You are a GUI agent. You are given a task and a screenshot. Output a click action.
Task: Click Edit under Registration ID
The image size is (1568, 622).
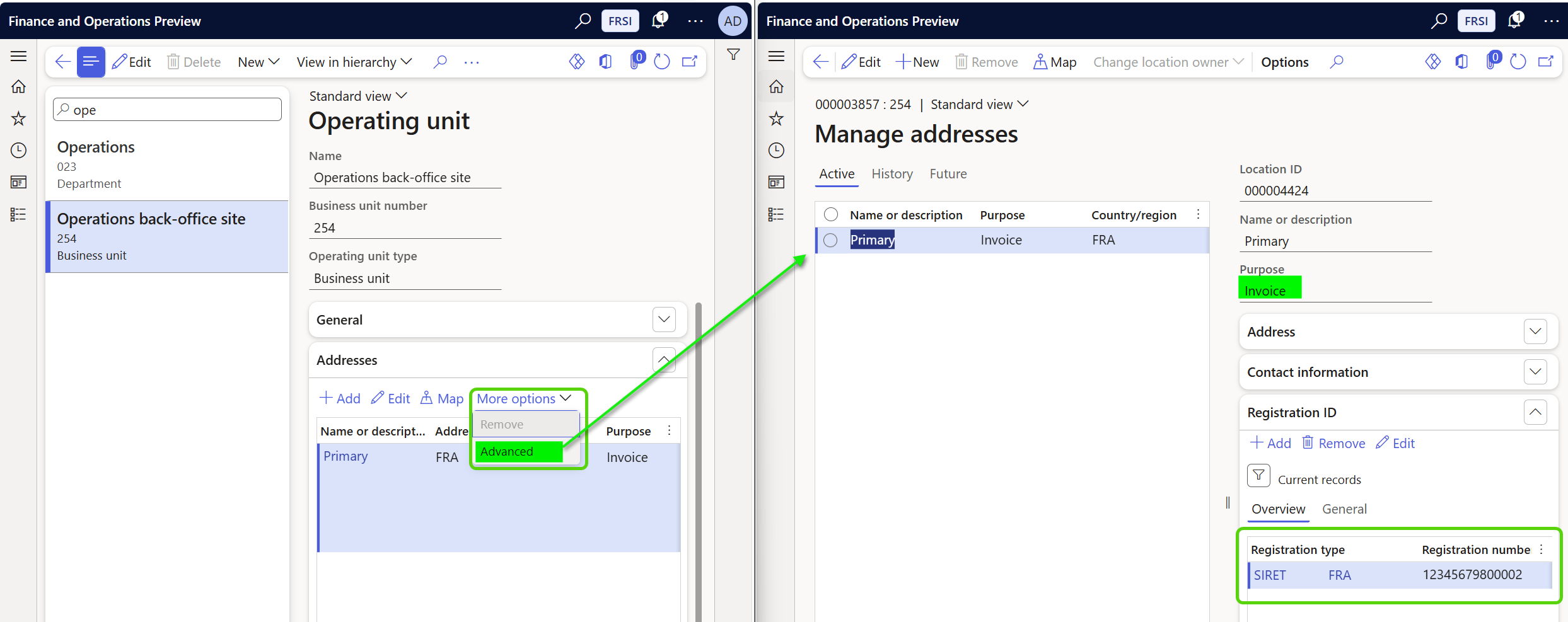[x=1395, y=443]
